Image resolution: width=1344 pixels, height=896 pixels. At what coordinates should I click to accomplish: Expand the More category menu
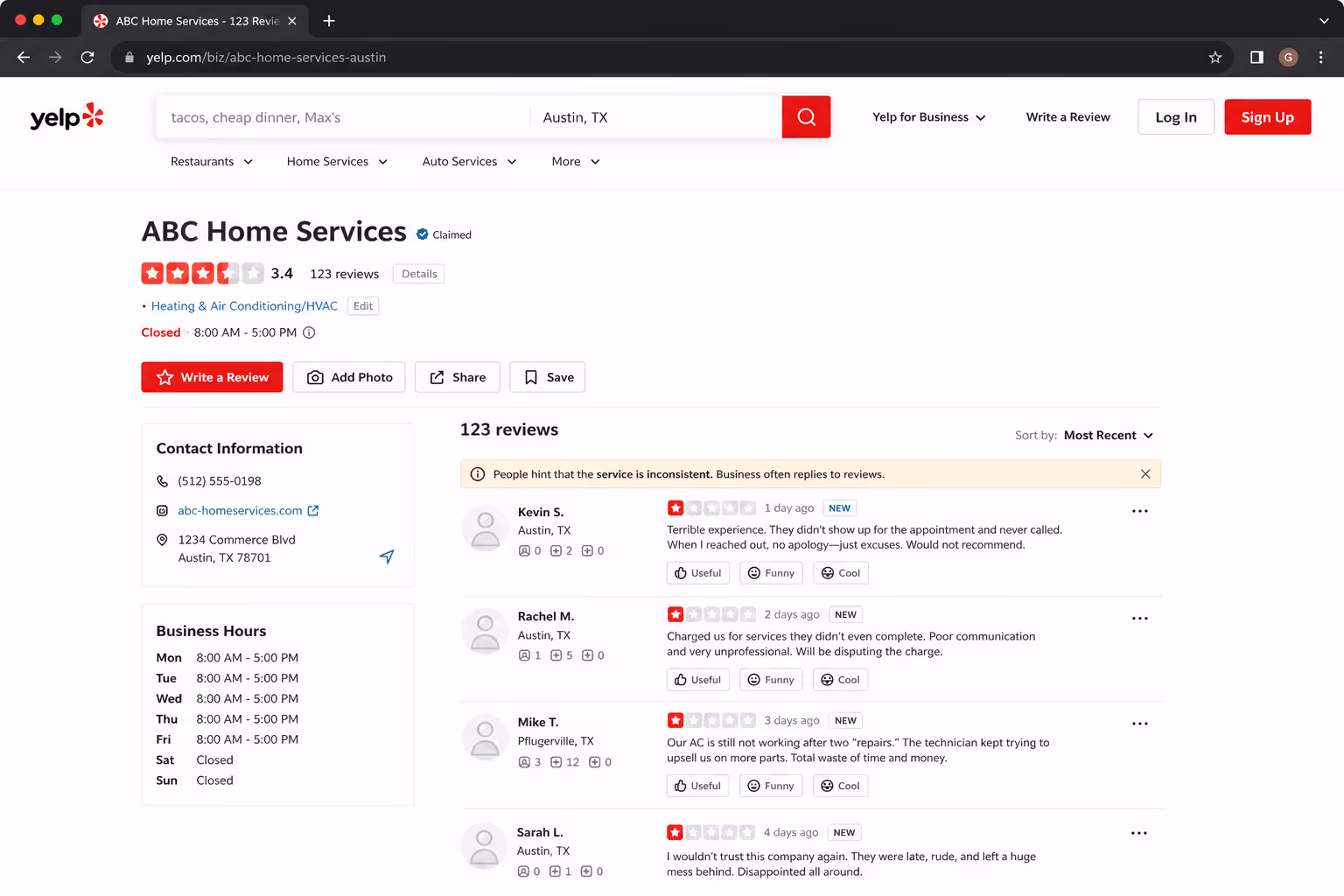576,162
